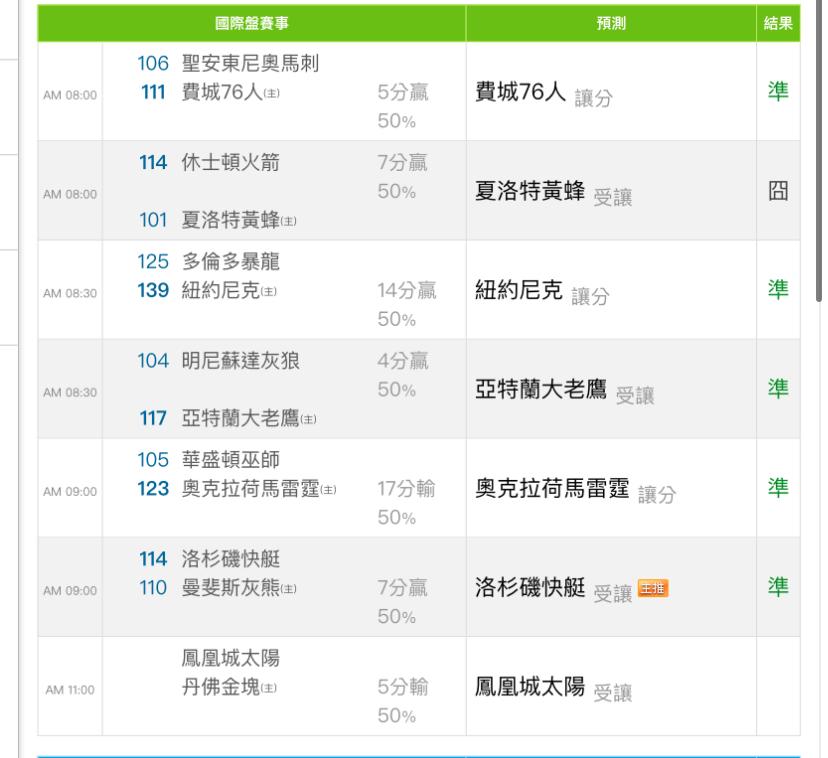This screenshot has height=758, width=828.
Task: Click score 106 of 聖安東尼奧馬刺
Action: click(x=153, y=63)
